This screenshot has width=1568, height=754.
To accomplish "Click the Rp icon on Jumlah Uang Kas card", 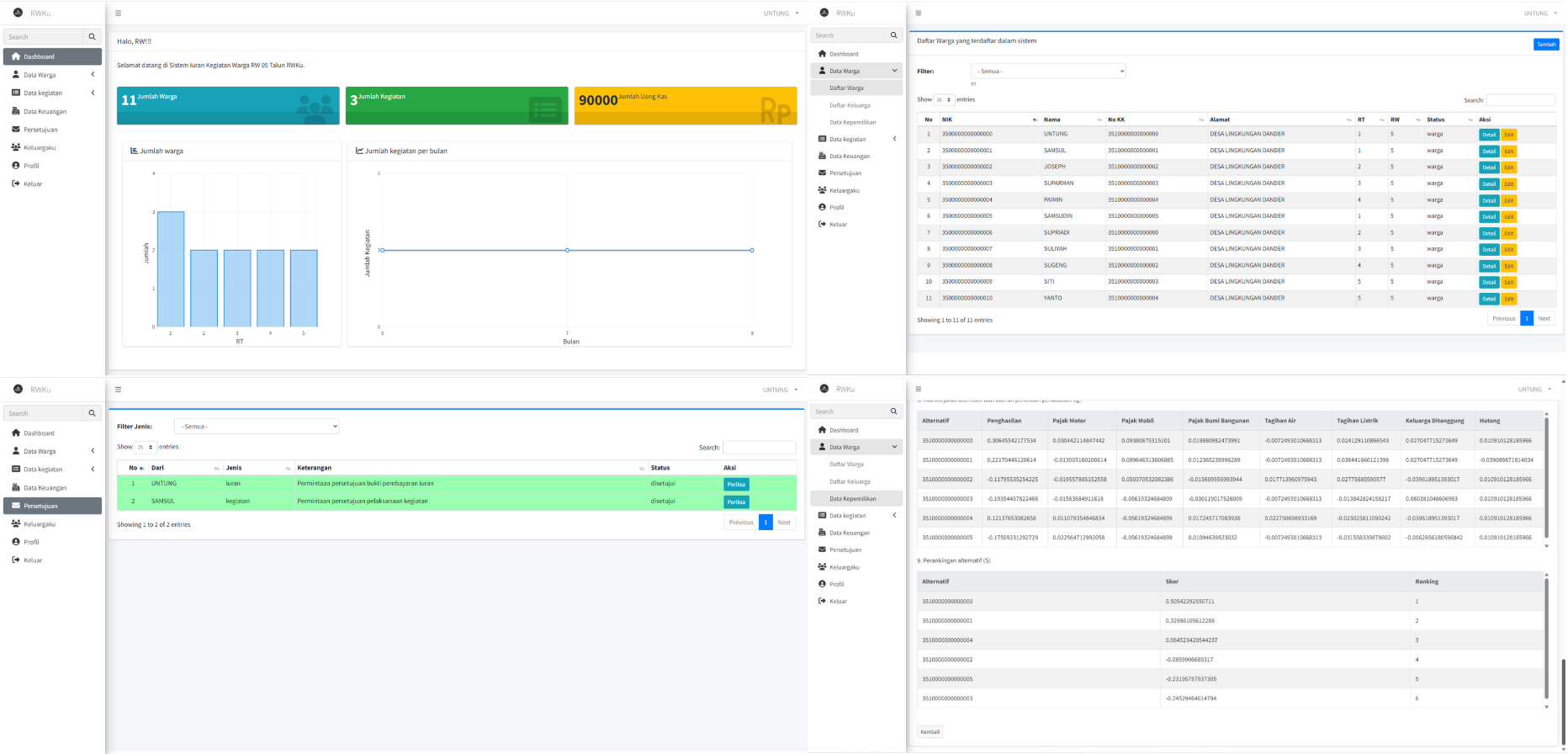I will coord(775,109).
